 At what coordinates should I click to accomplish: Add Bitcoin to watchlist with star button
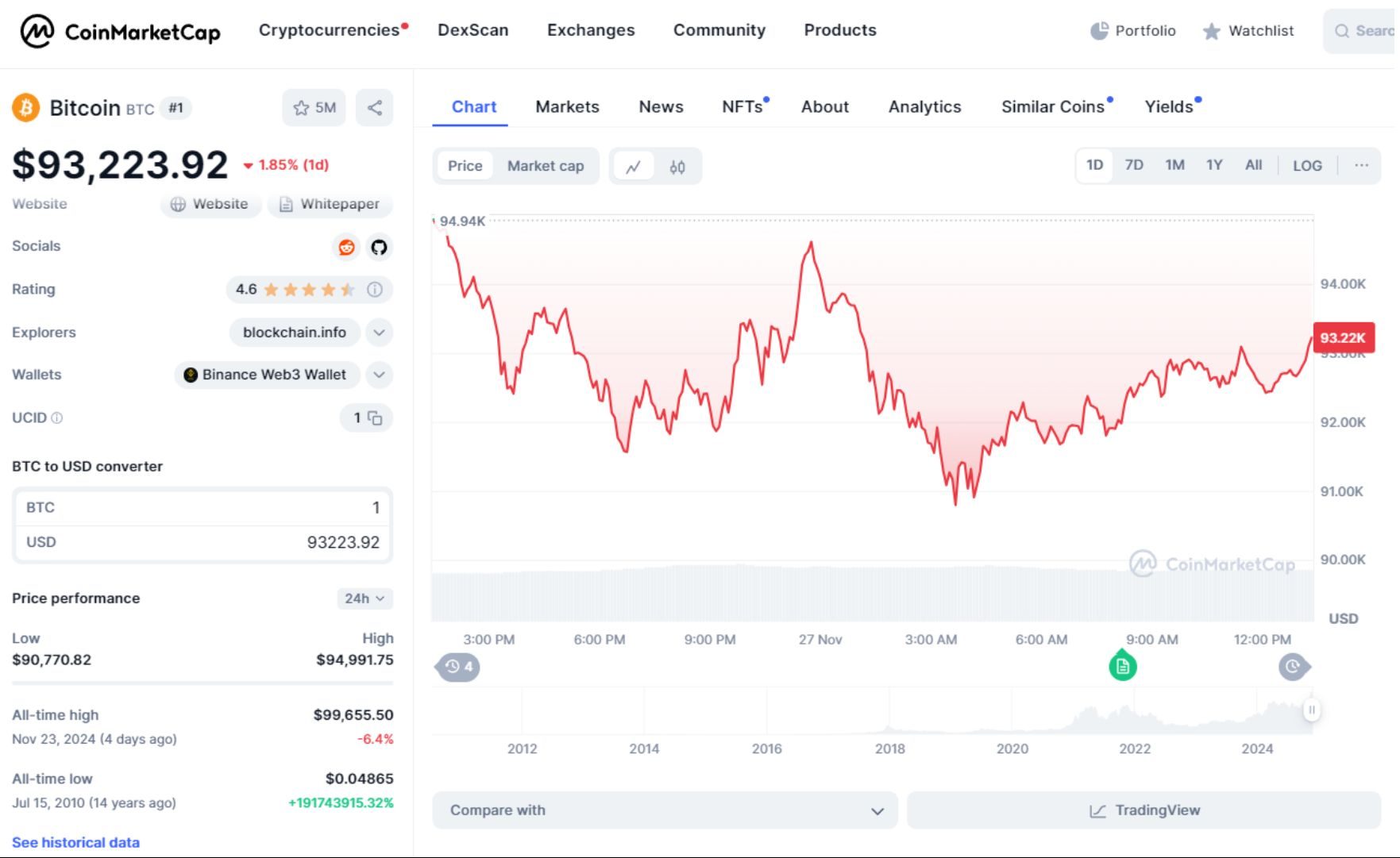[x=314, y=107]
